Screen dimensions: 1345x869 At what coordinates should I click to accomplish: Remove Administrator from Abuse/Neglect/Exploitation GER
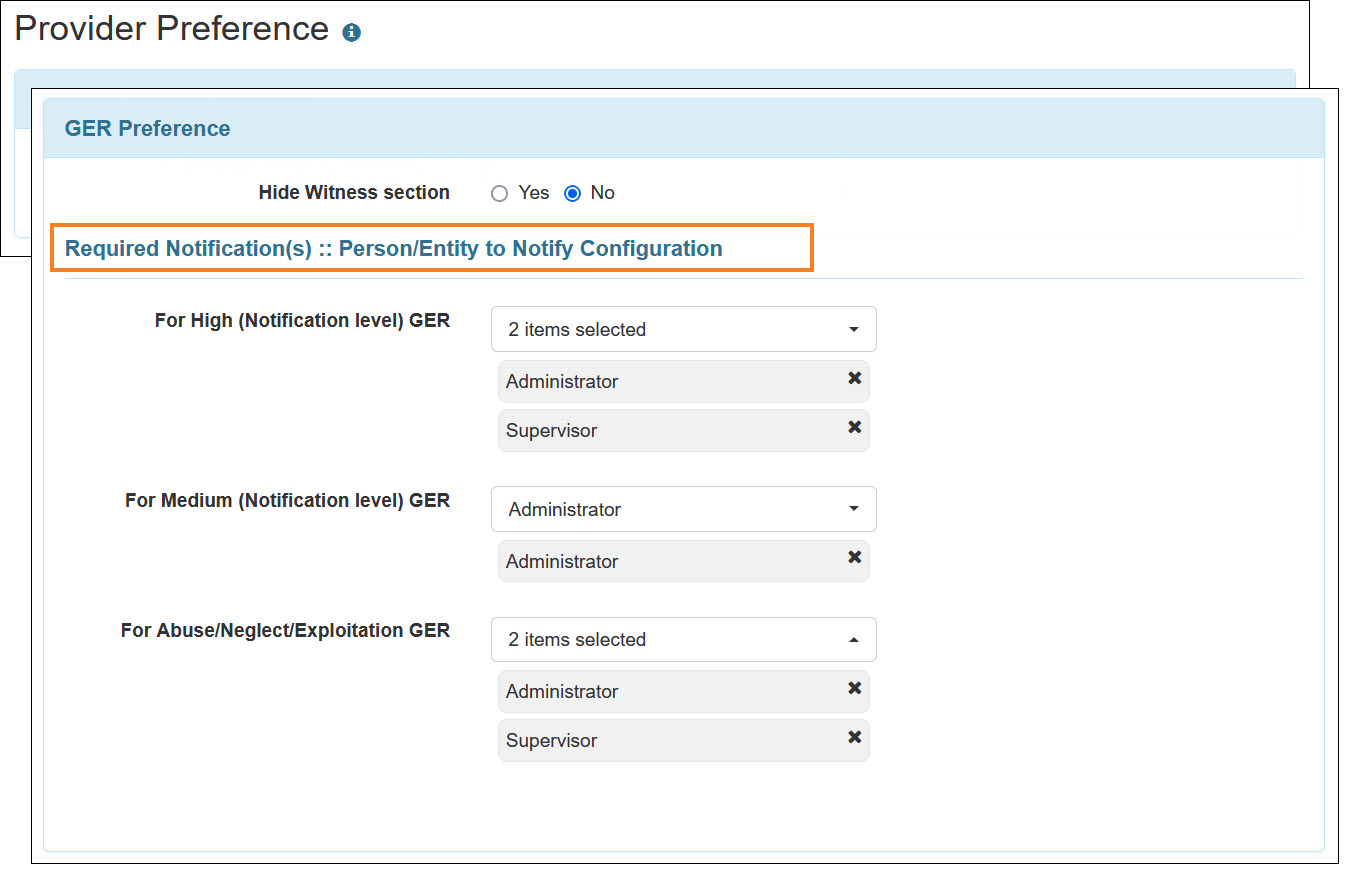(x=854, y=688)
